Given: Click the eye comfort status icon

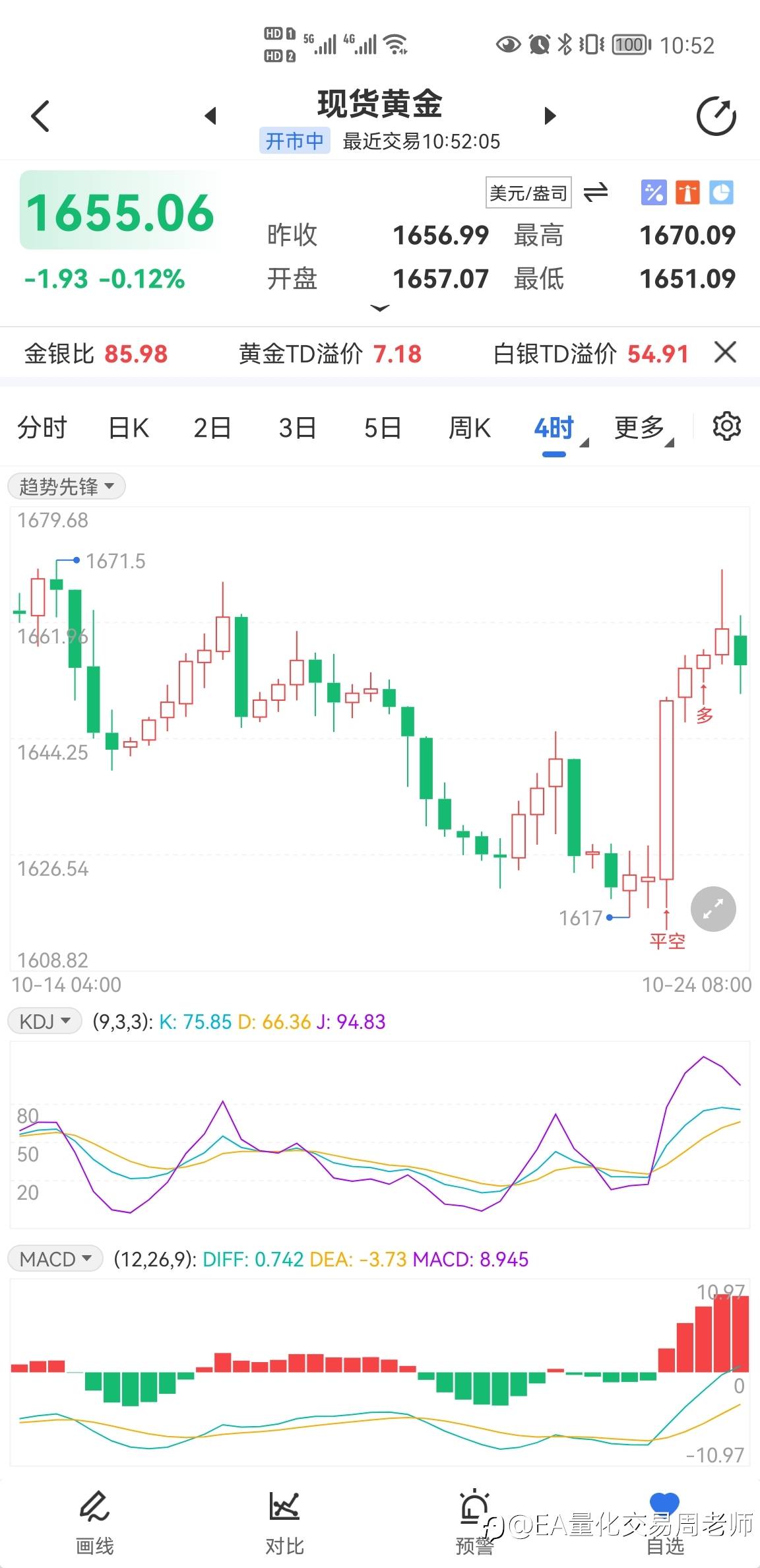Looking at the screenshot, I should coord(508,44).
